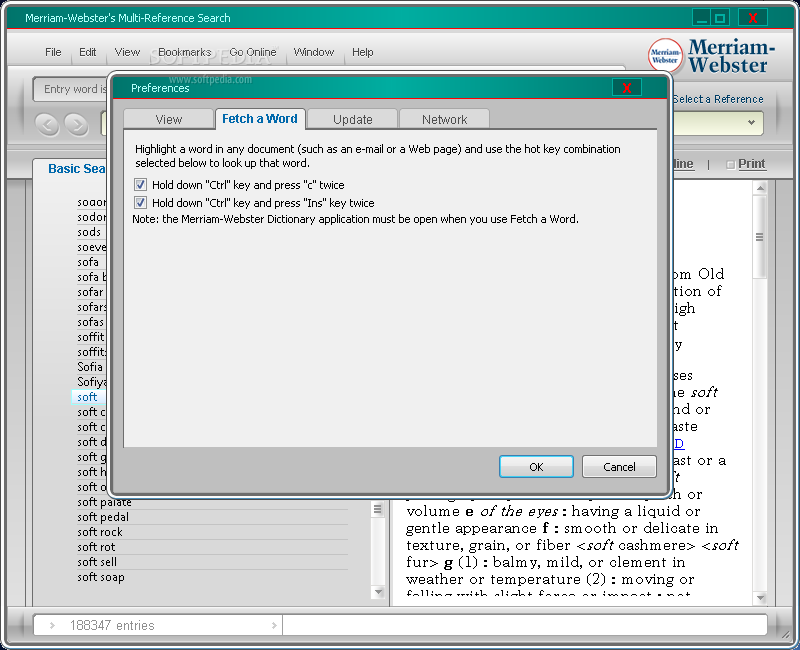Select 'soft palate' in word list

104,503
